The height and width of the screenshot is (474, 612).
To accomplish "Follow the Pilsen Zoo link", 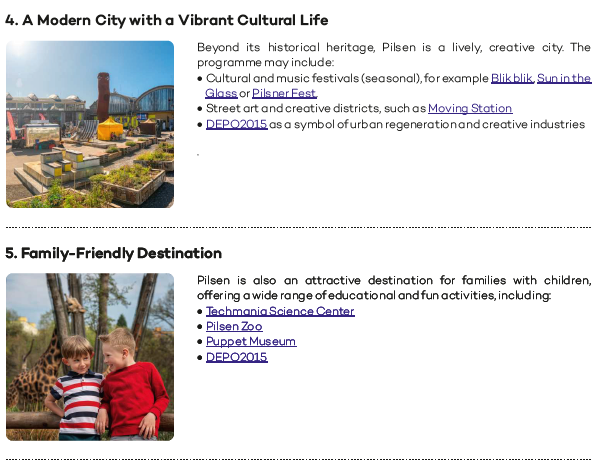I will coord(234,326).
